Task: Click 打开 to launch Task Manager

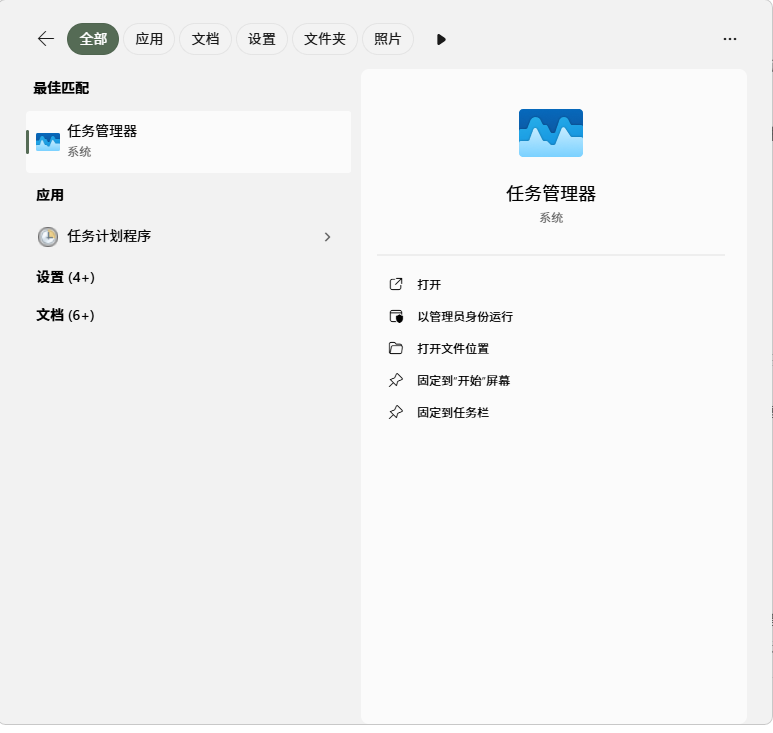Action: pyautogui.click(x=429, y=285)
